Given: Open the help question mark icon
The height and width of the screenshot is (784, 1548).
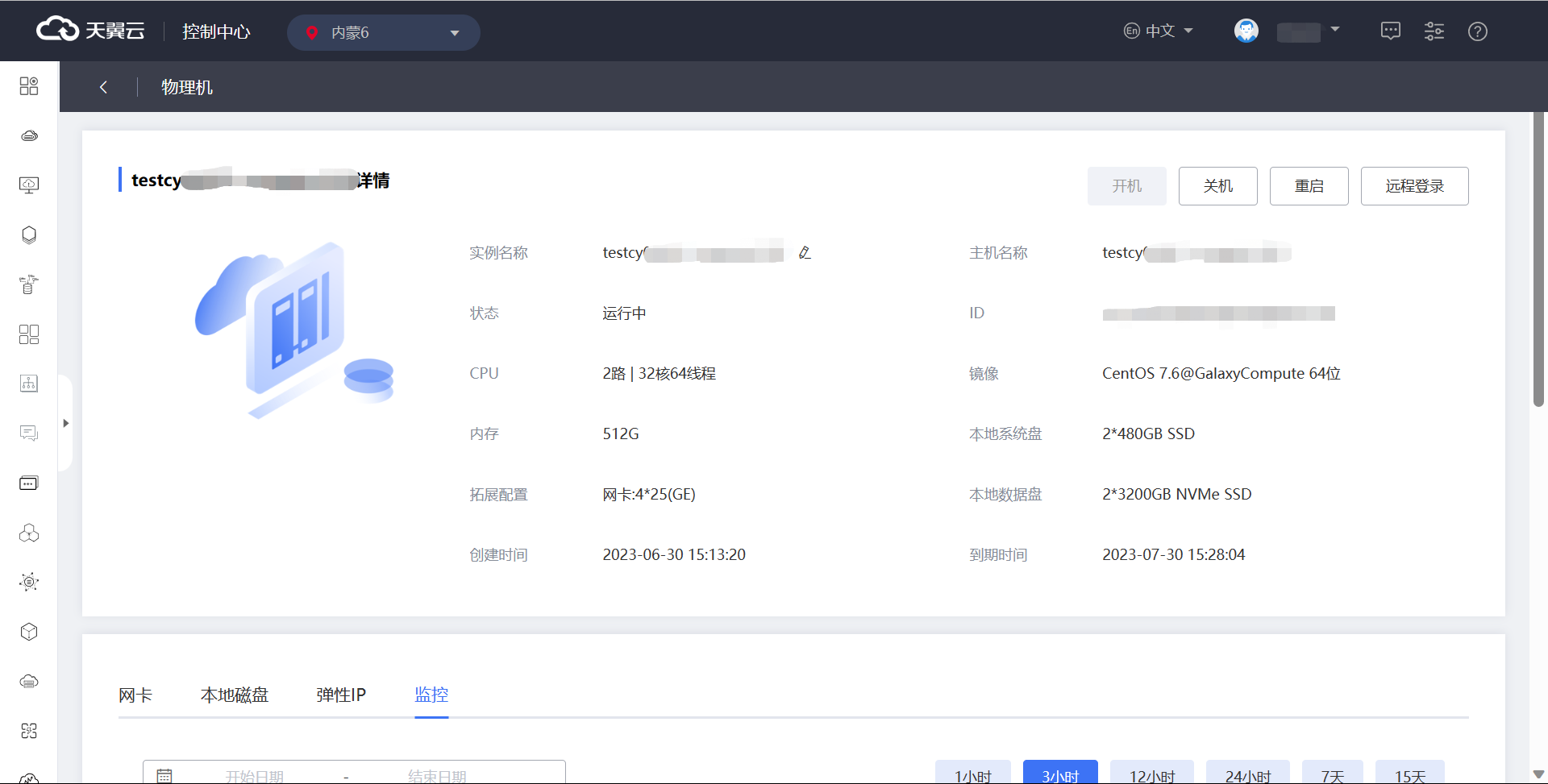Looking at the screenshot, I should pos(1477,31).
